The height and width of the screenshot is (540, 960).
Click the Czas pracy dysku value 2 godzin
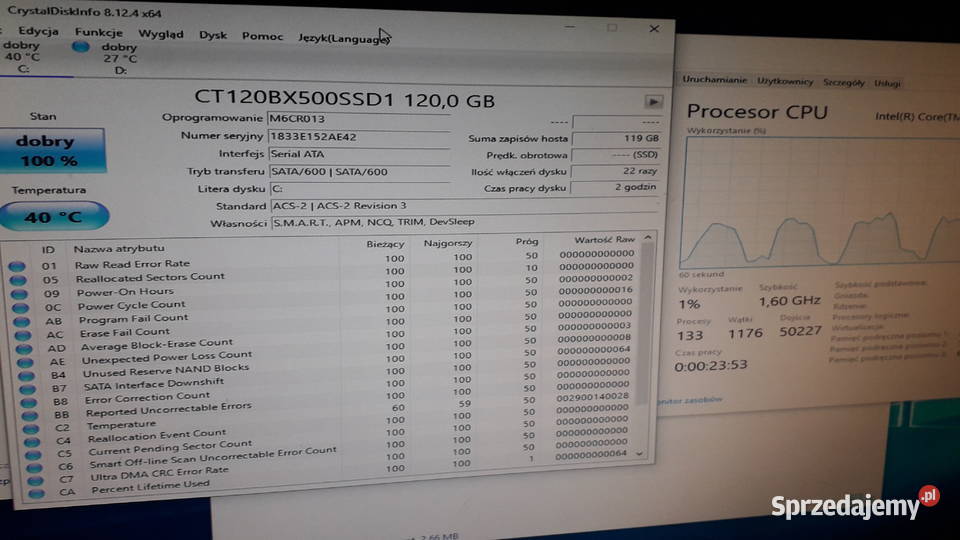[615, 187]
